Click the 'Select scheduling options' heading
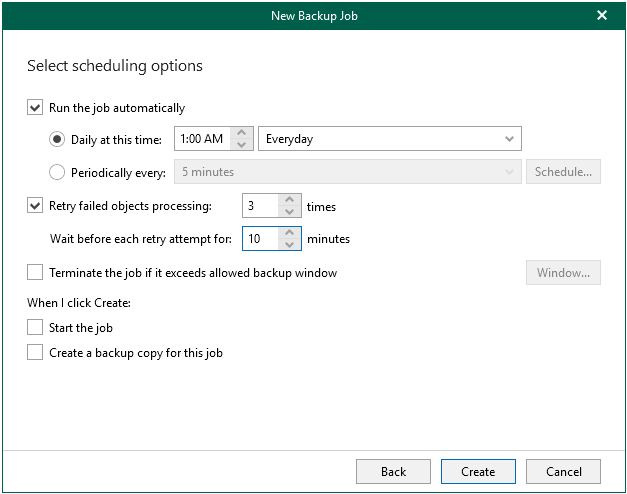The width and height of the screenshot is (627, 494). pos(115,66)
